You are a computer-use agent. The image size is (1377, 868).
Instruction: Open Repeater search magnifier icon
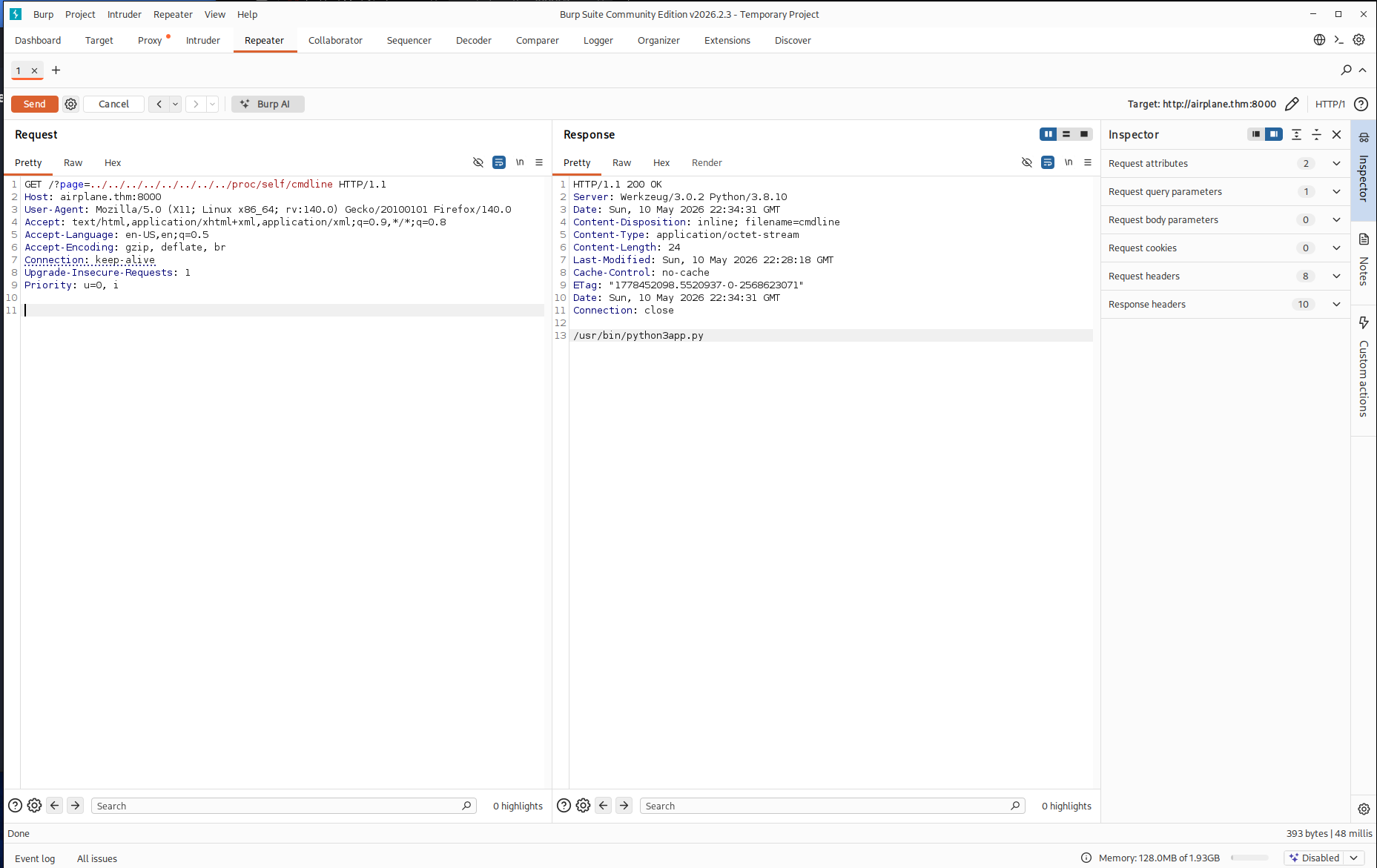(x=1346, y=70)
